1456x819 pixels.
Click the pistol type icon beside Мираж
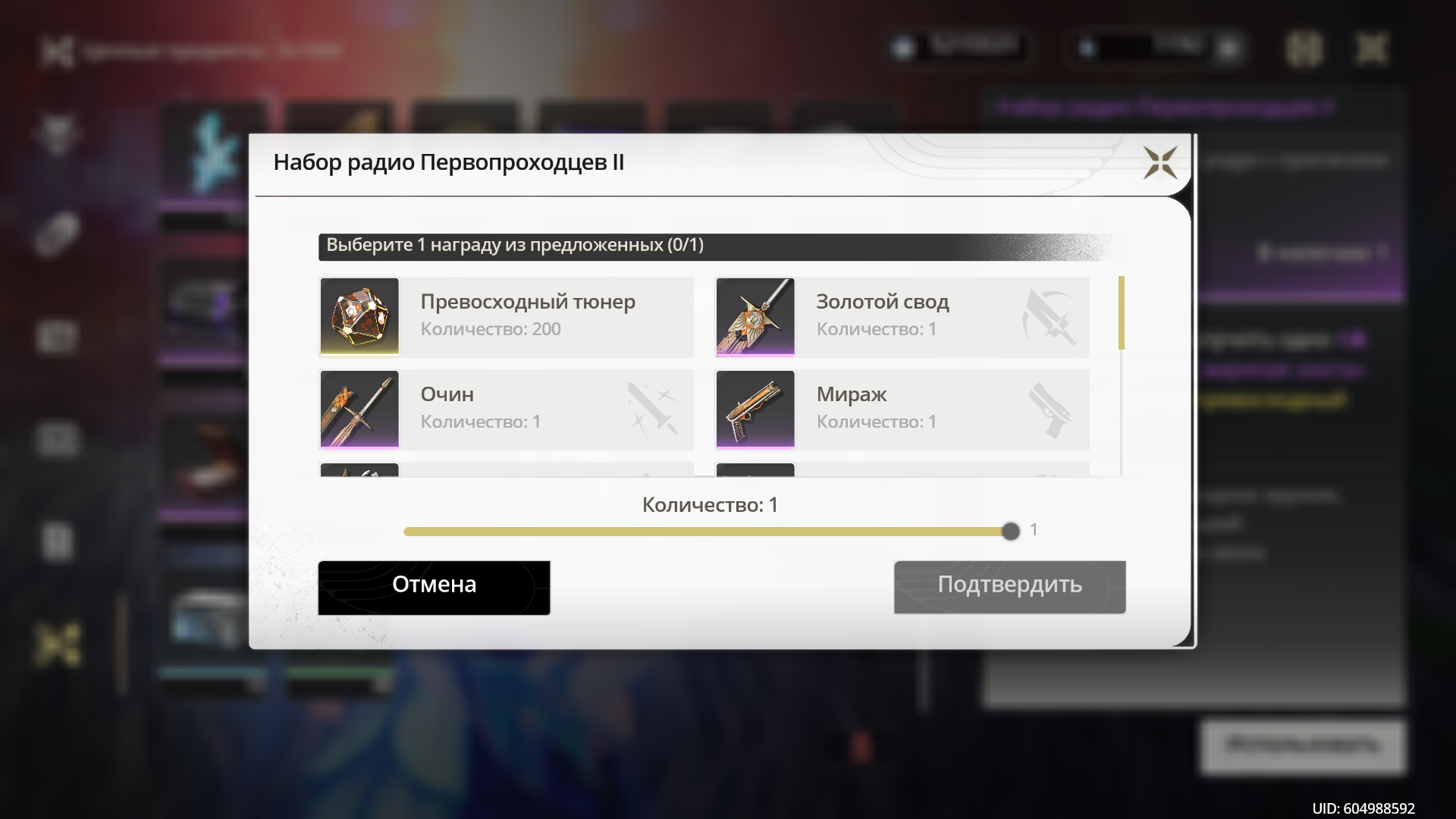(x=1050, y=409)
